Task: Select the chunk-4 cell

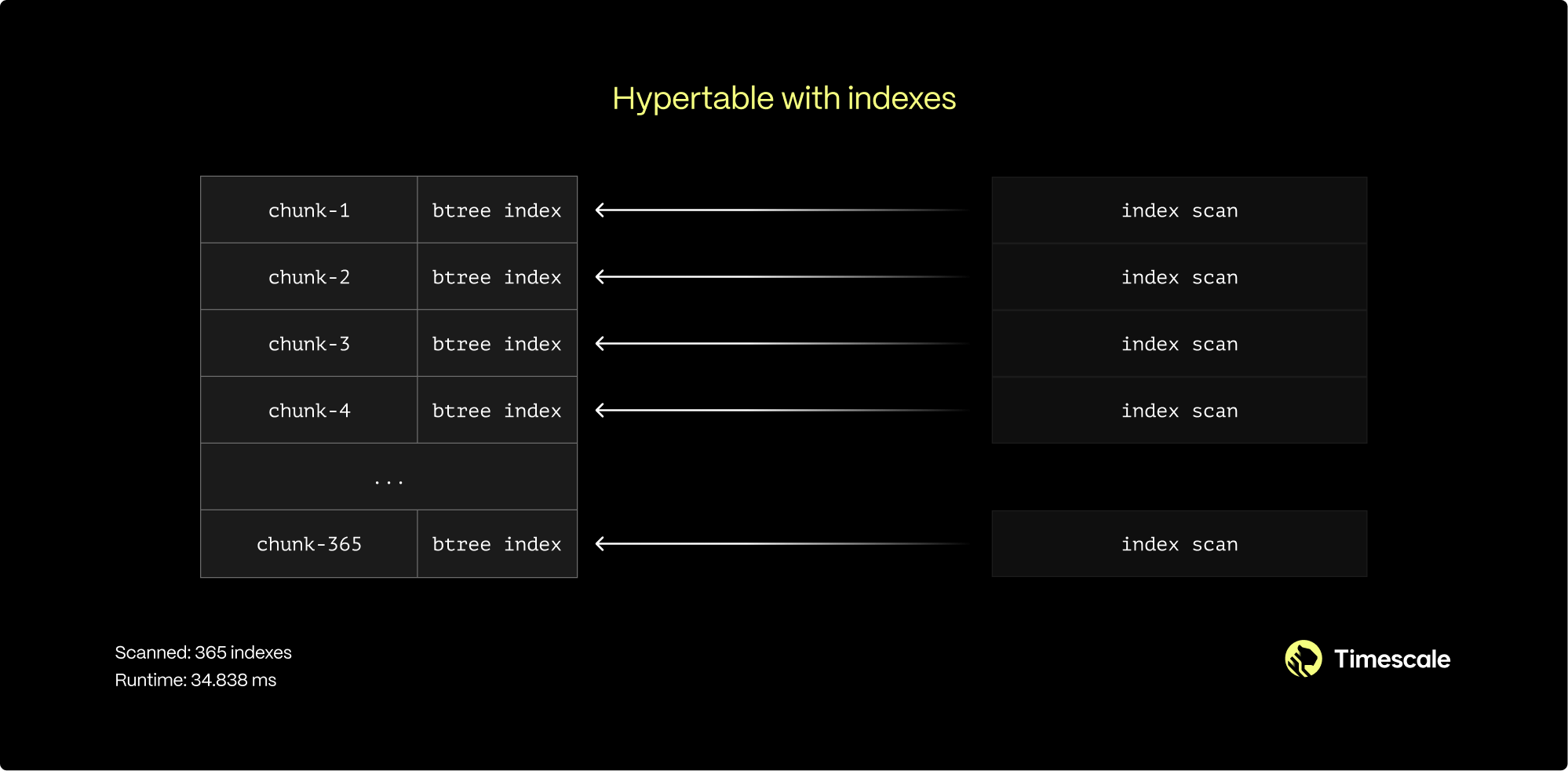Action: 309,411
